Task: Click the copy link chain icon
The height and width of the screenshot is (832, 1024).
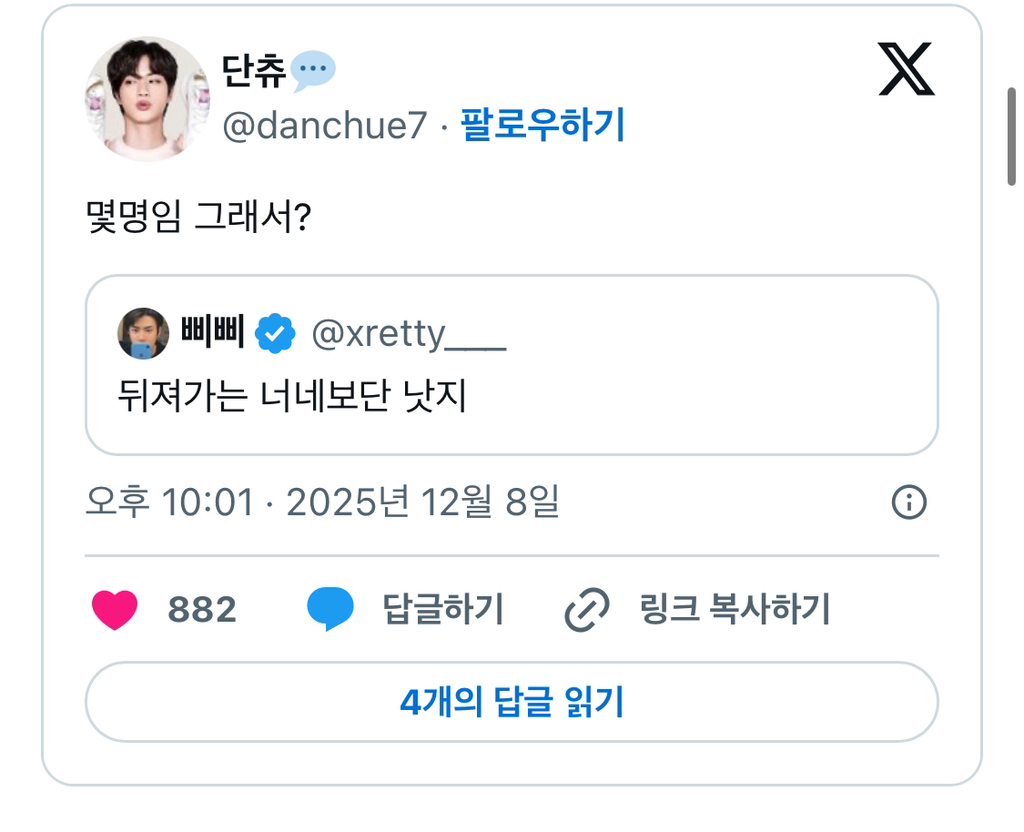Action: (587, 610)
